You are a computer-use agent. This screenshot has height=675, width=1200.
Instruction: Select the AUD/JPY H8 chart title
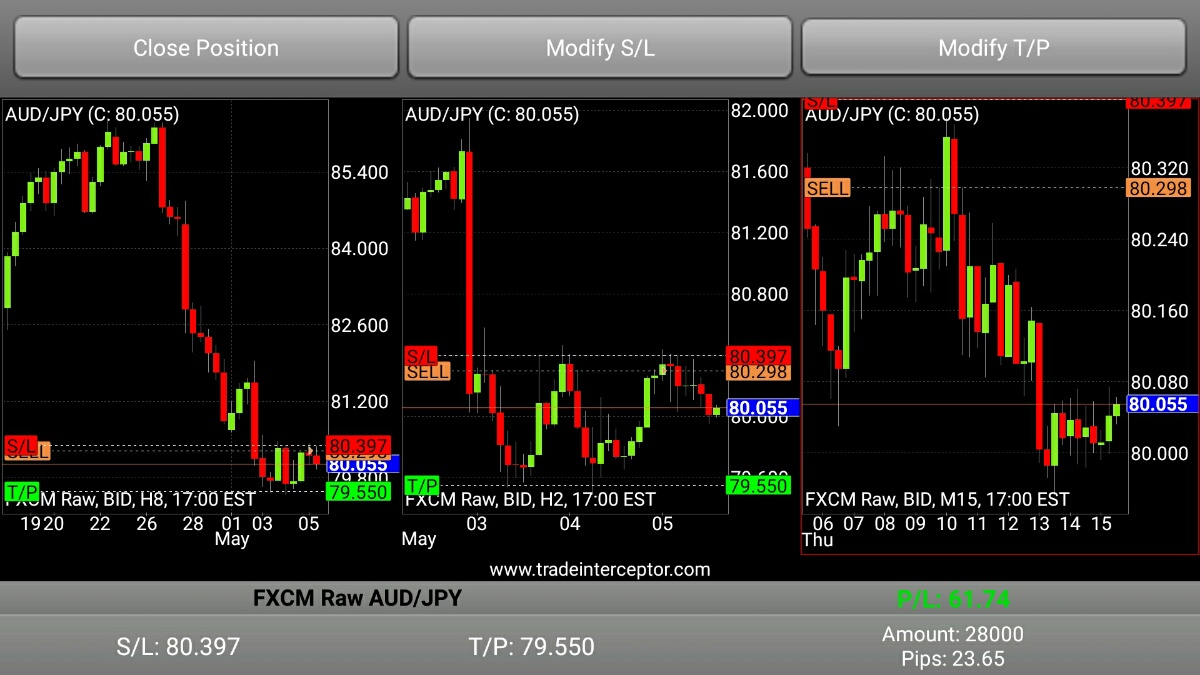92,114
